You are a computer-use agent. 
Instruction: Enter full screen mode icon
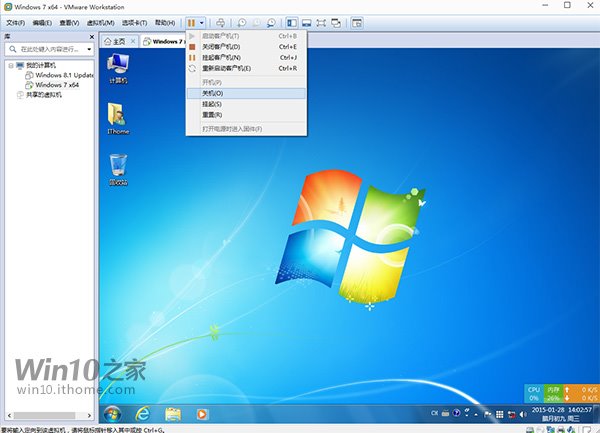click(x=321, y=23)
